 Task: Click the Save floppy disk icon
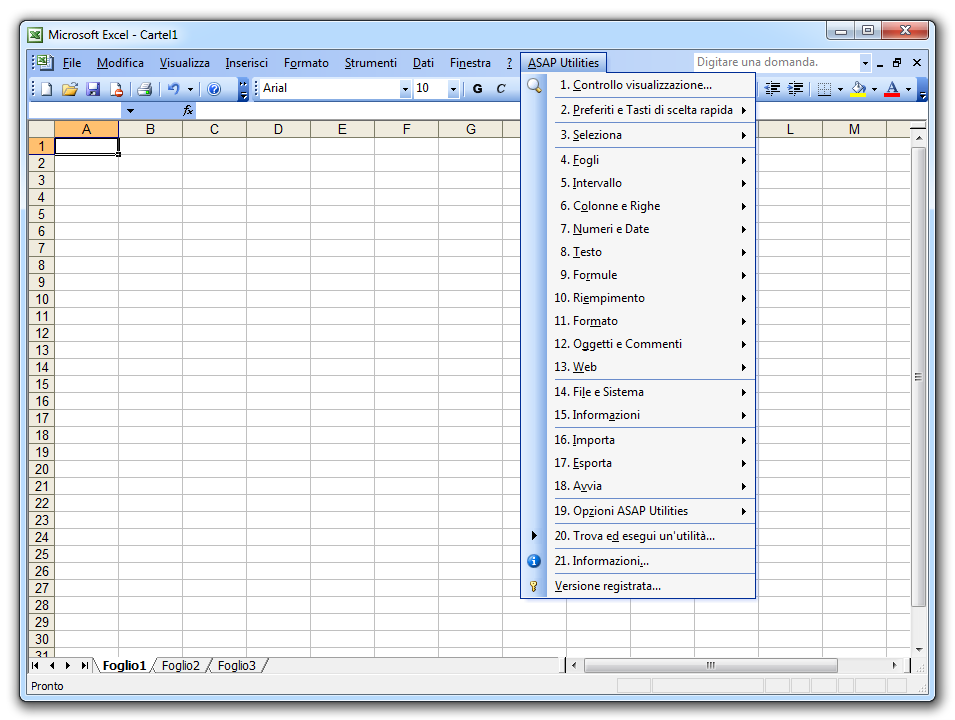click(x=93, y=90)
